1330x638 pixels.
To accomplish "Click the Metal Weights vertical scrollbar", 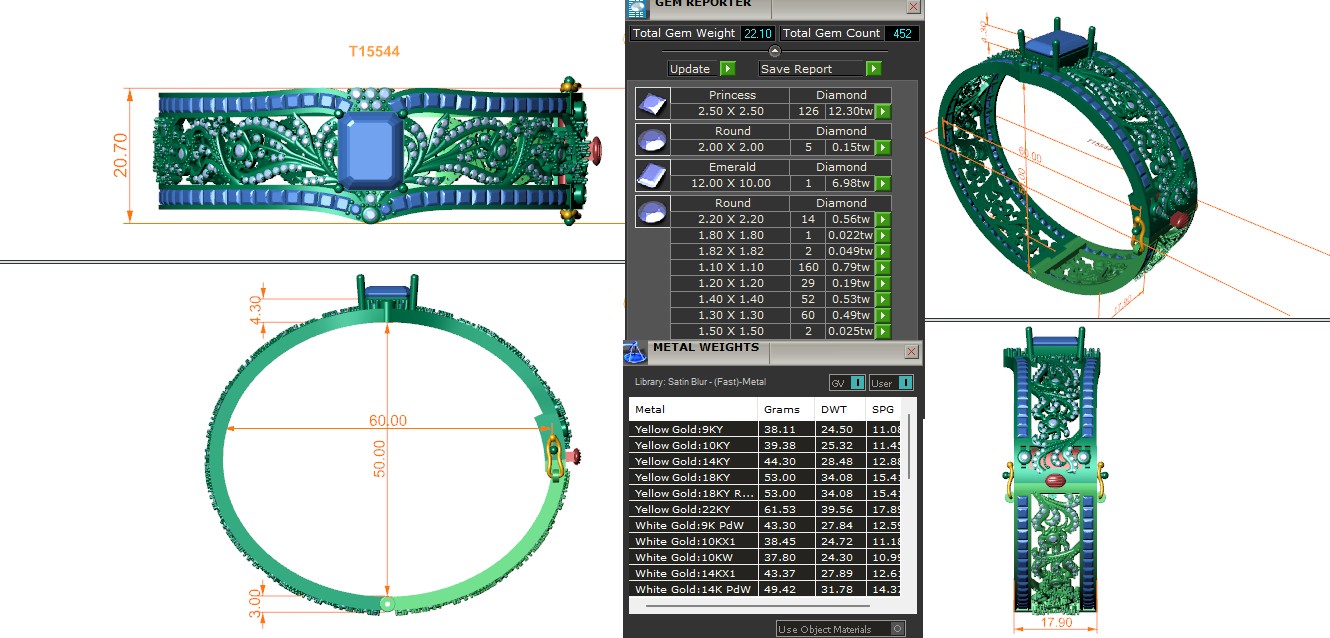I will pyautogui.click(x=909, y=445).
